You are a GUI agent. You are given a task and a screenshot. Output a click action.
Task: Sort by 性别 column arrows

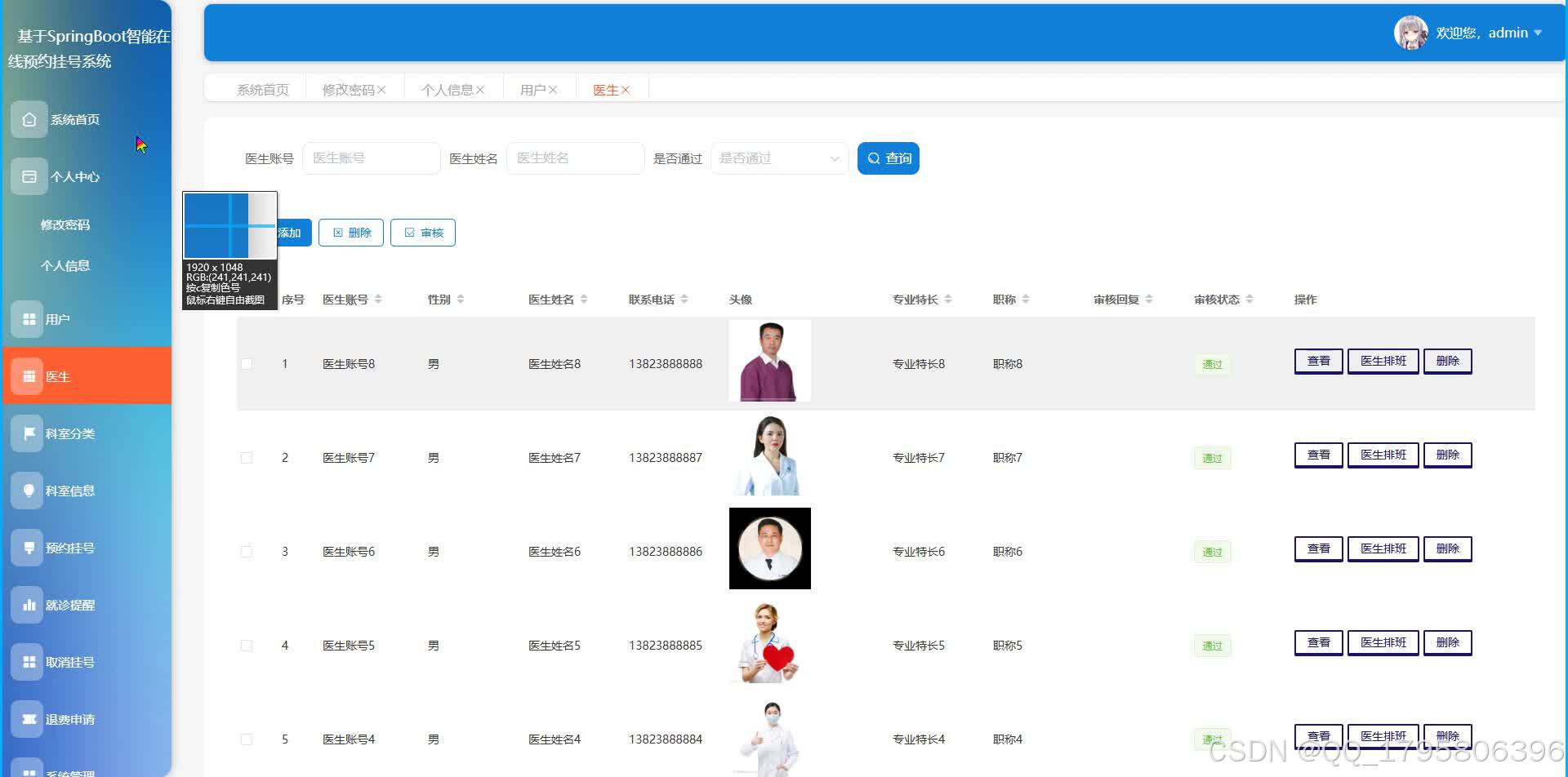pyautogui.click(x=461, y=300)
